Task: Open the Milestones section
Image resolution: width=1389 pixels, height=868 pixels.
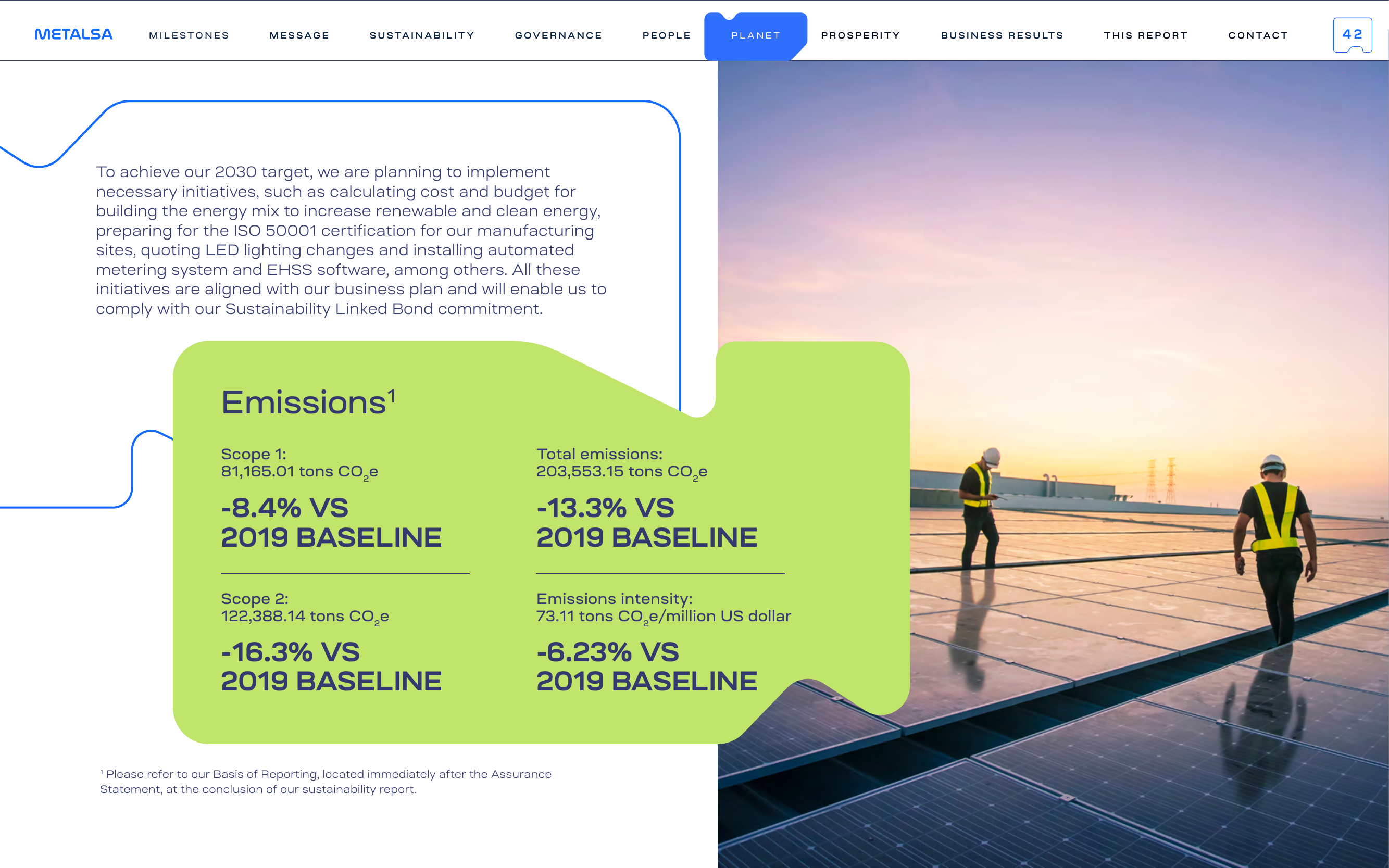Action: [189, 35]
